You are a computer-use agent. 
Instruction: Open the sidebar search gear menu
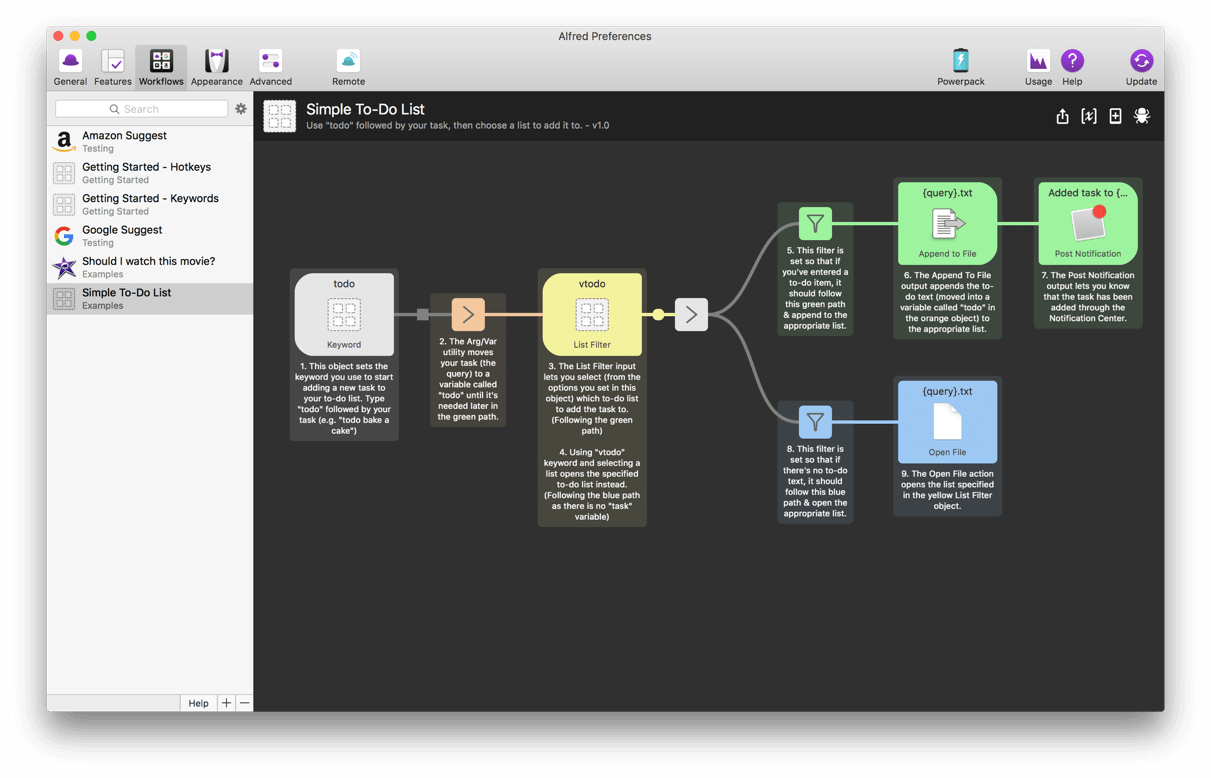(240, 109)
